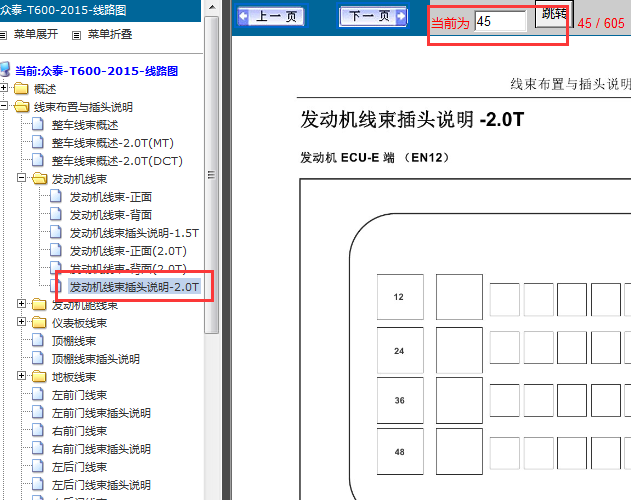Click the 45 / 605 page counter text
Image resolution: width=631 pixels, height=500 pixels.
601,23
